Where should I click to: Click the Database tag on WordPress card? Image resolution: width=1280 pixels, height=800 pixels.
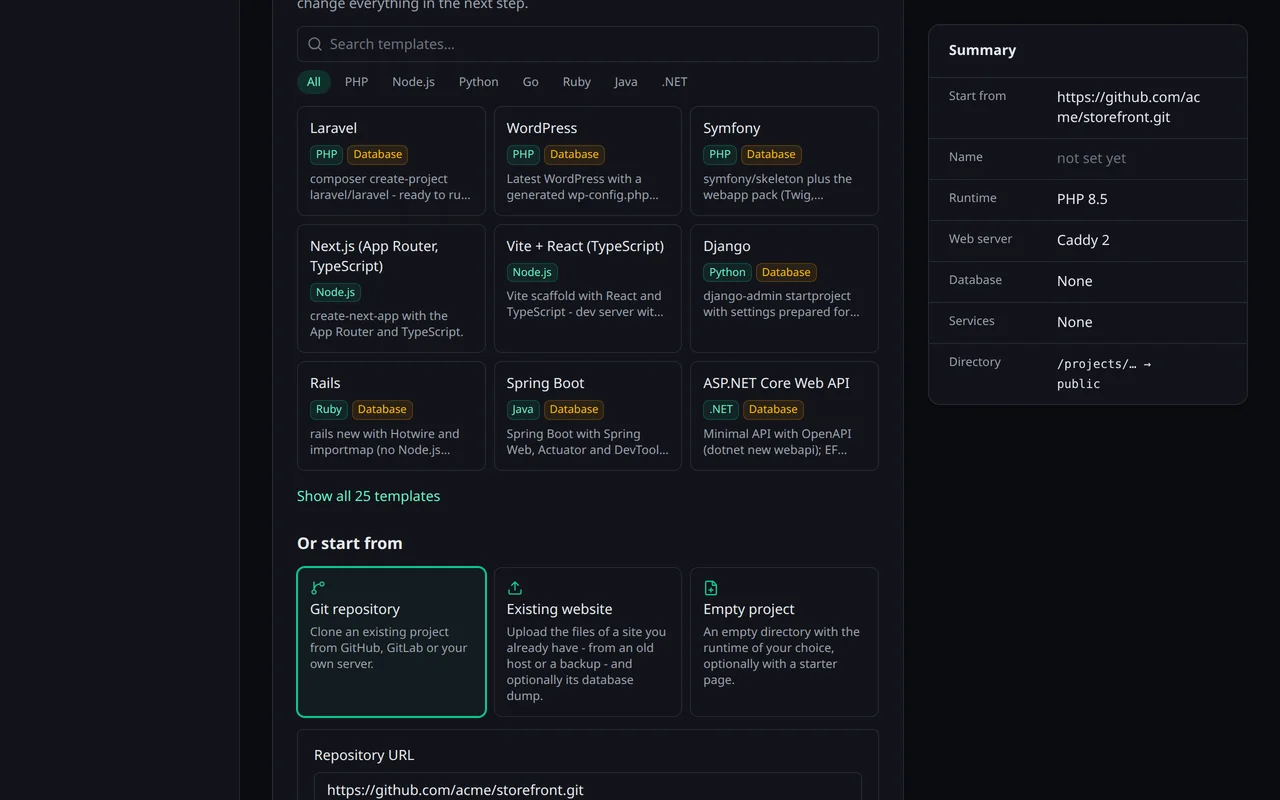[574, 154]
